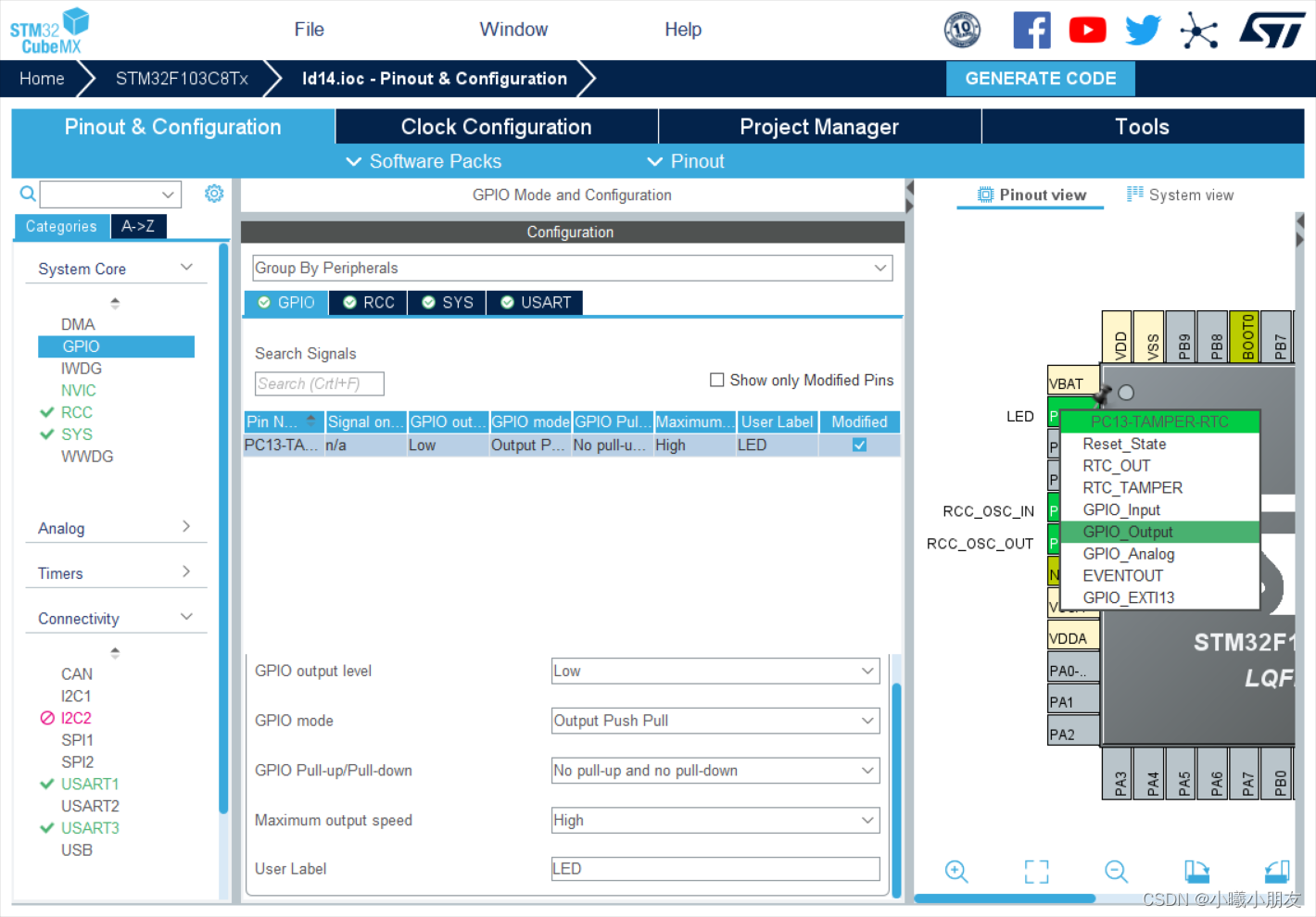Select NVIC in System Core tree
The width and height of the screenshot is (1316, 917).
click(79, 390)
